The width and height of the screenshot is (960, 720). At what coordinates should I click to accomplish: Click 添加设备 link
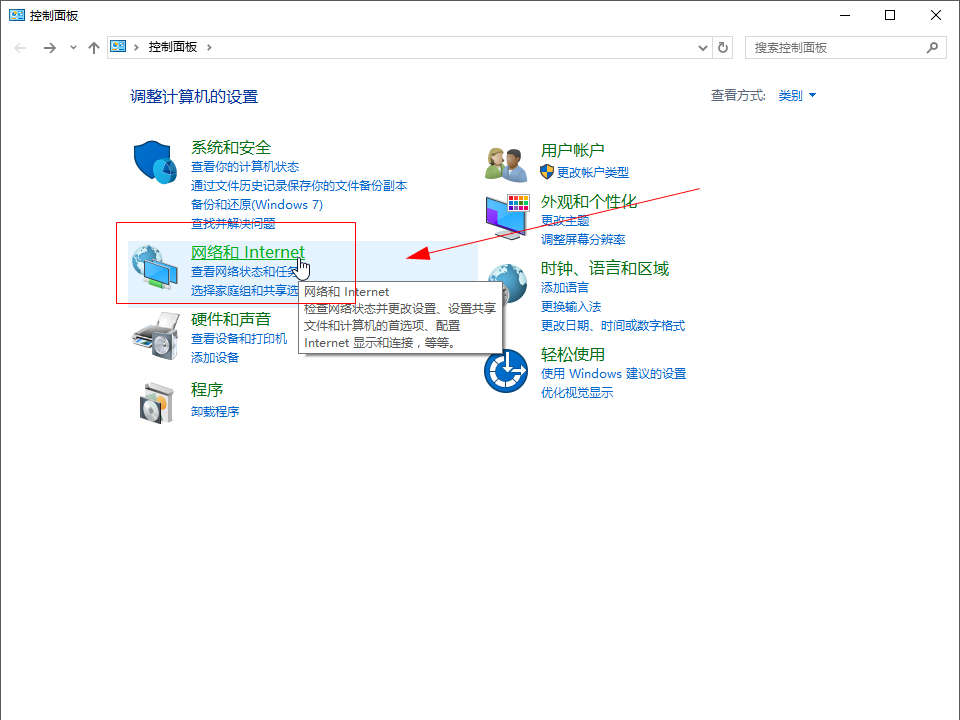click(x=215, y=358)
